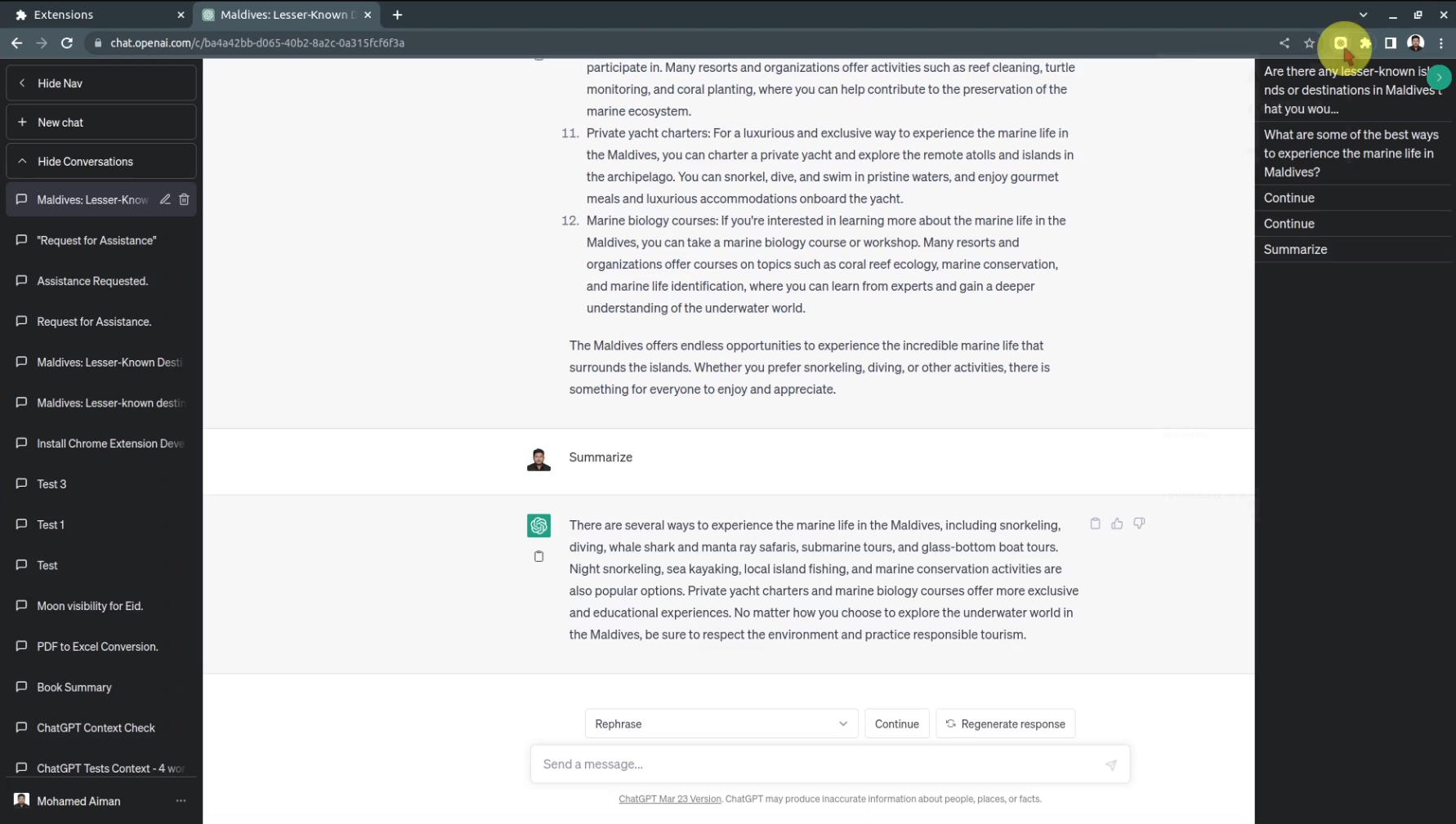This screenshot has height=824, width=1456.
Task: Reload the current page
Action: (67, 42)
